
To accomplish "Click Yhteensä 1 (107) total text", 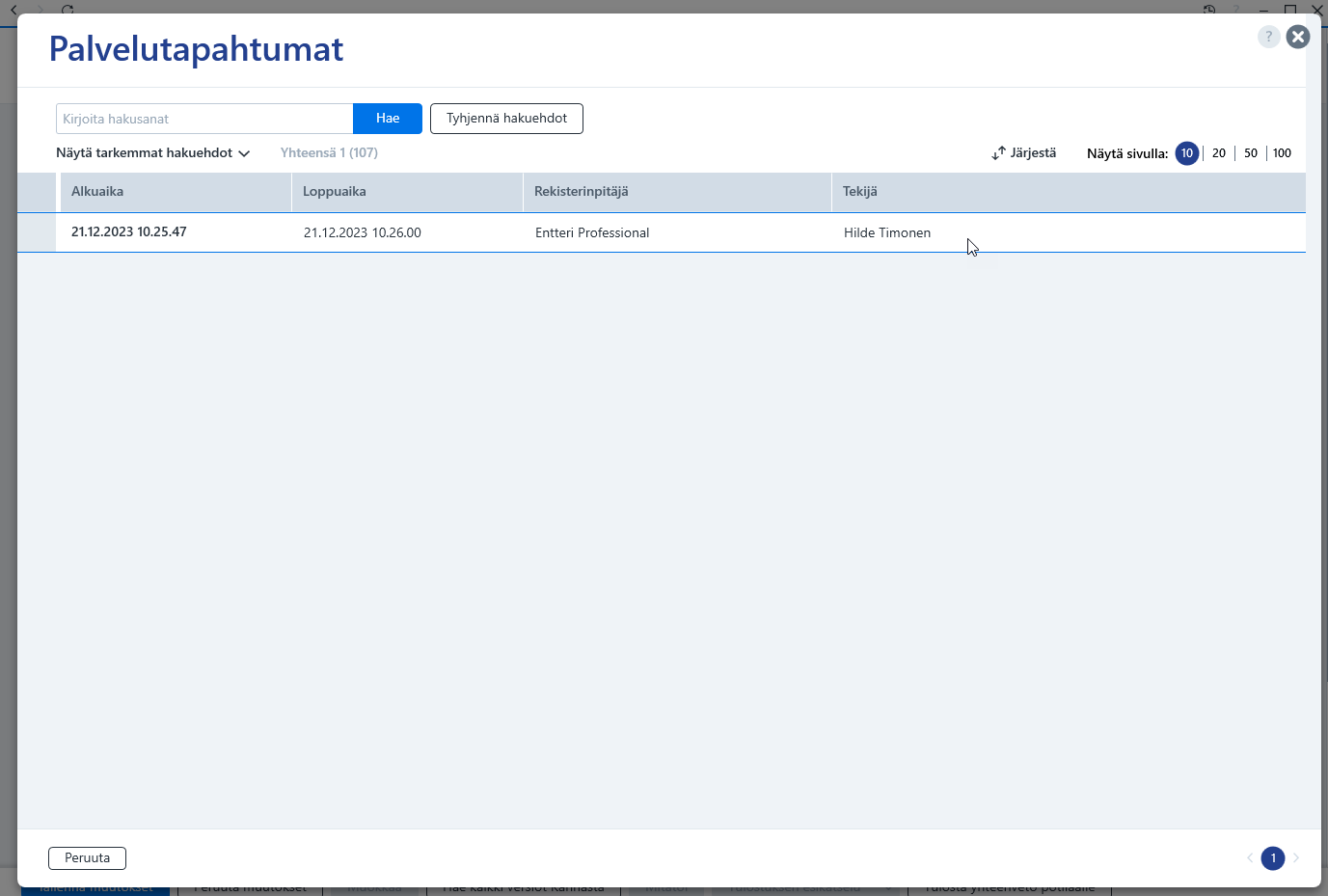I will pos(329,153).
